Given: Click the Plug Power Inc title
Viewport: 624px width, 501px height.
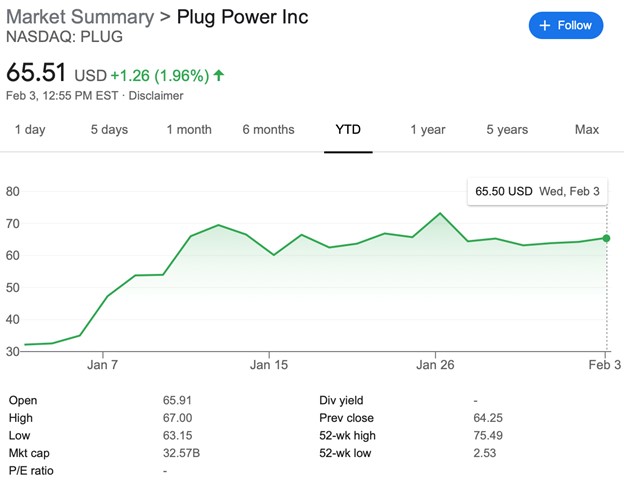Looking at the screenshot, I should click(241, 17).
